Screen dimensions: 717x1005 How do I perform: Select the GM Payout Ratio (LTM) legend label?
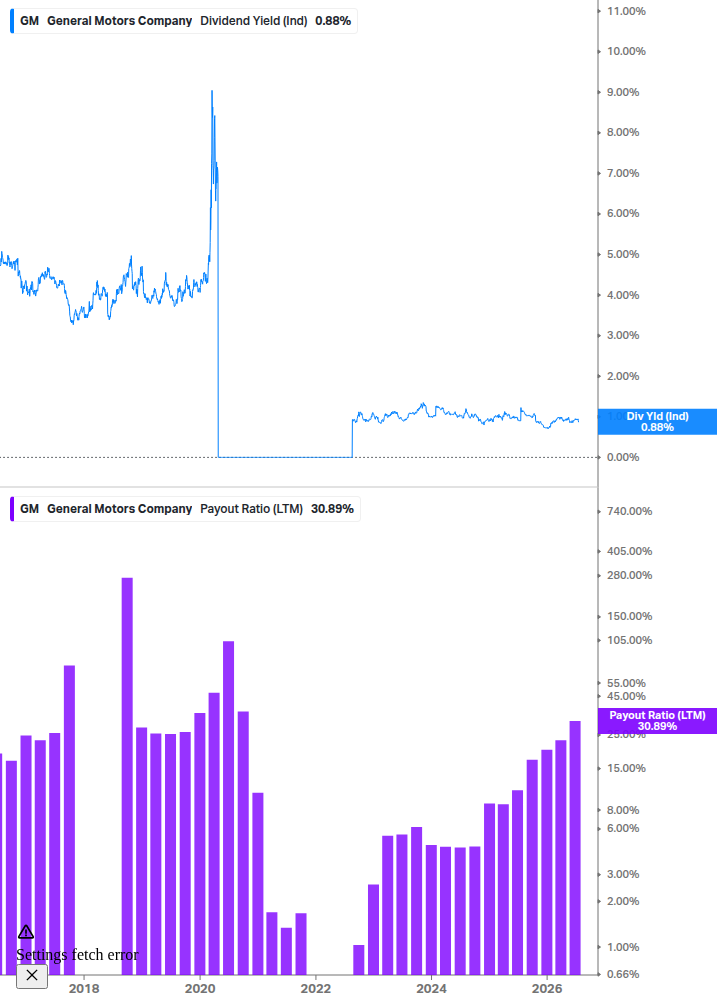[x=187, y=509]
